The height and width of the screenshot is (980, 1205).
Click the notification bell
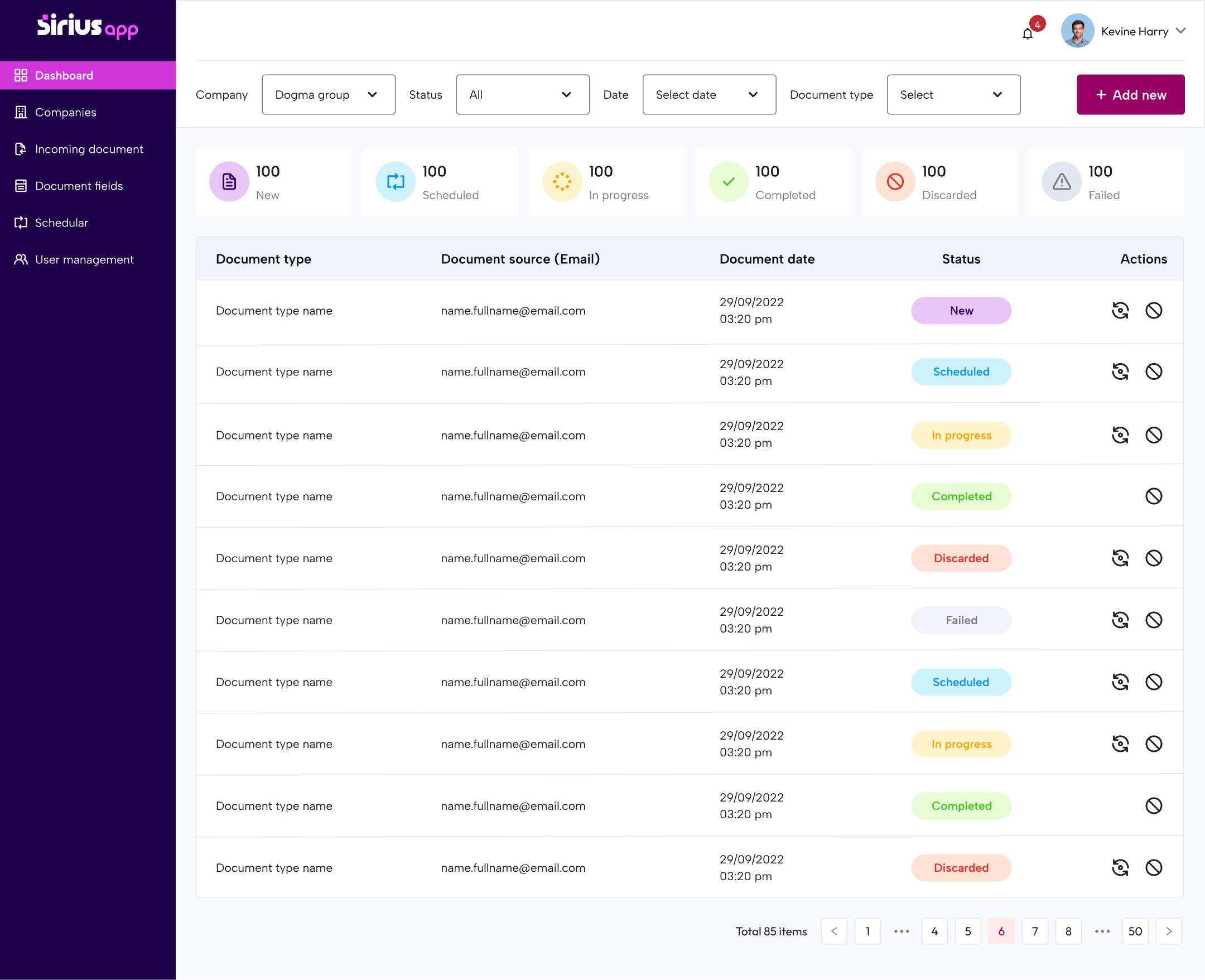click(x=1028, y=33)
